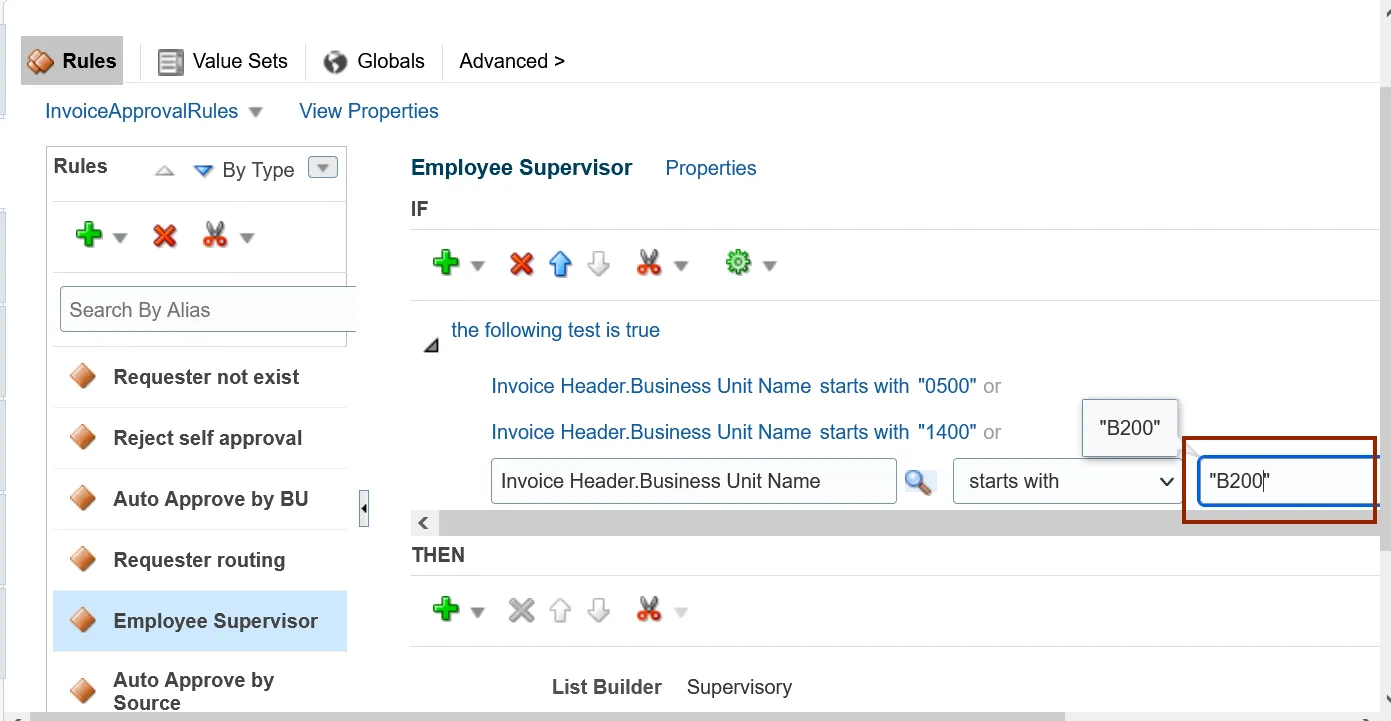Click the red delete rule icon in Rules panel
The image size is (1391, 721).
click(165, 236)
